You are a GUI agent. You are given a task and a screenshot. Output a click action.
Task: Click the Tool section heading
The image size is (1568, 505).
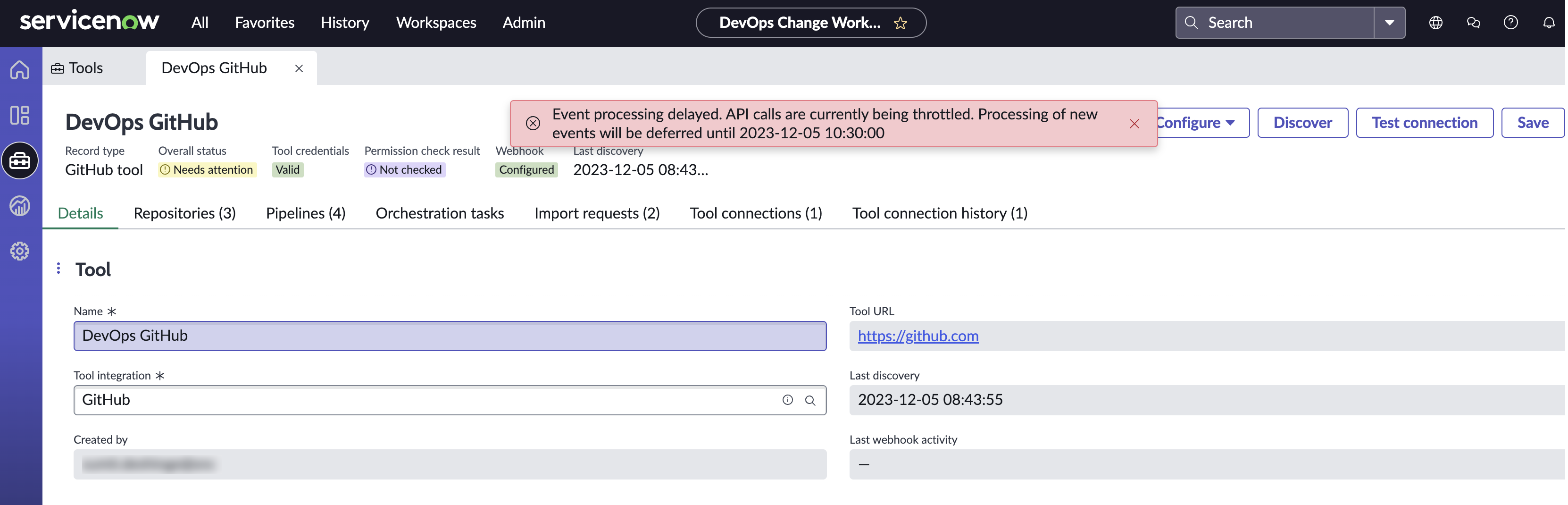93,269
